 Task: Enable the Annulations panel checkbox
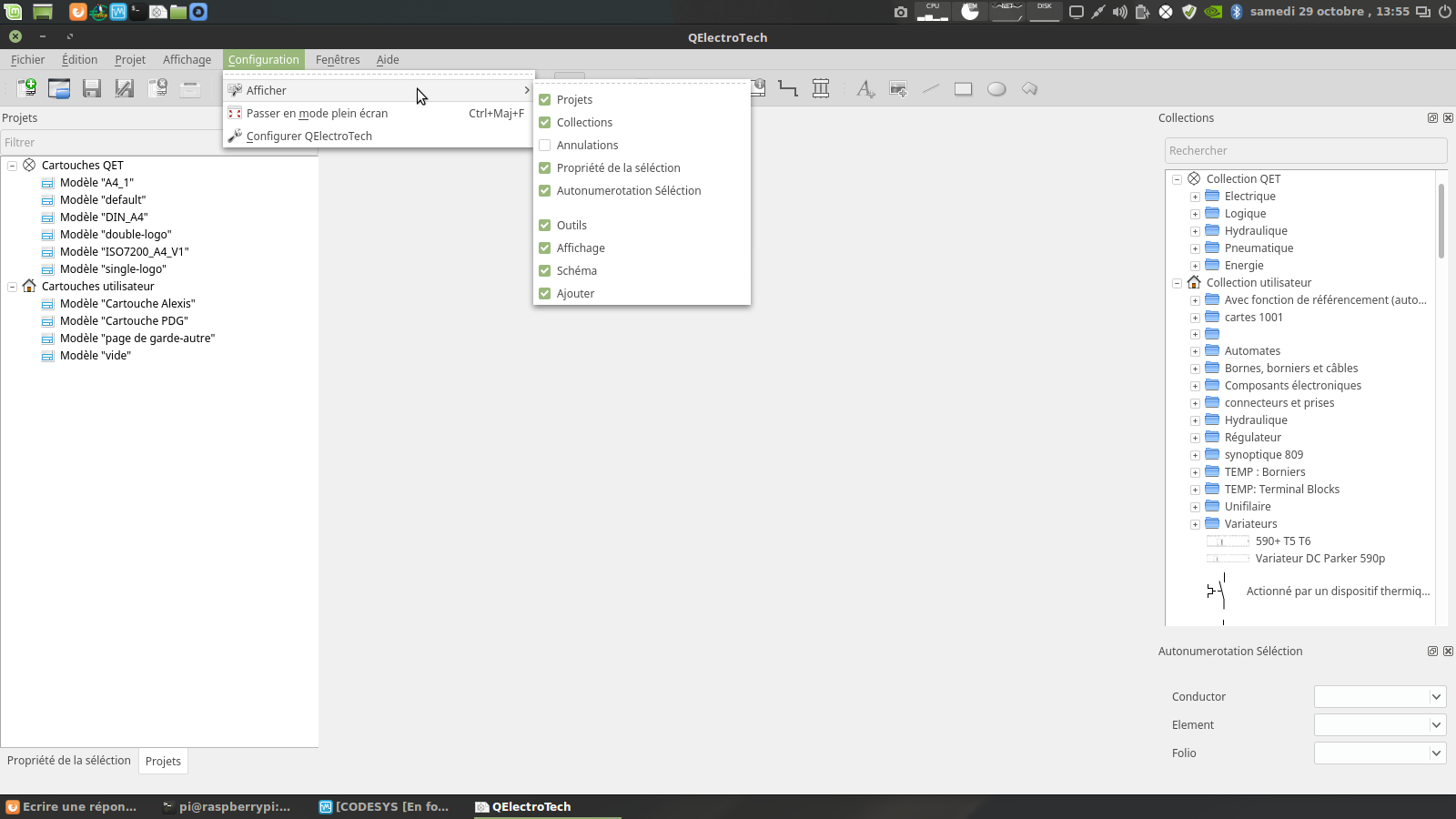(545, 146)
